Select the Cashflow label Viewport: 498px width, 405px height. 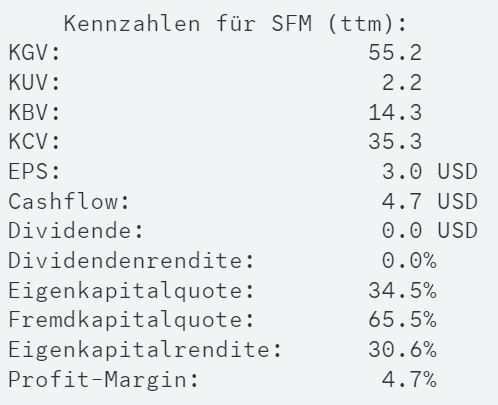[69, 201]
